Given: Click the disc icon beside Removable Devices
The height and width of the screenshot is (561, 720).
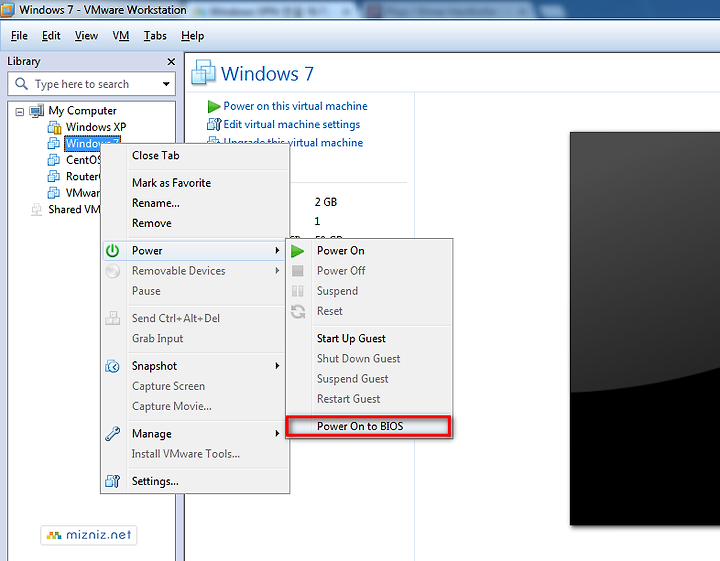Looking at the screenshot, I should (112, 271).
